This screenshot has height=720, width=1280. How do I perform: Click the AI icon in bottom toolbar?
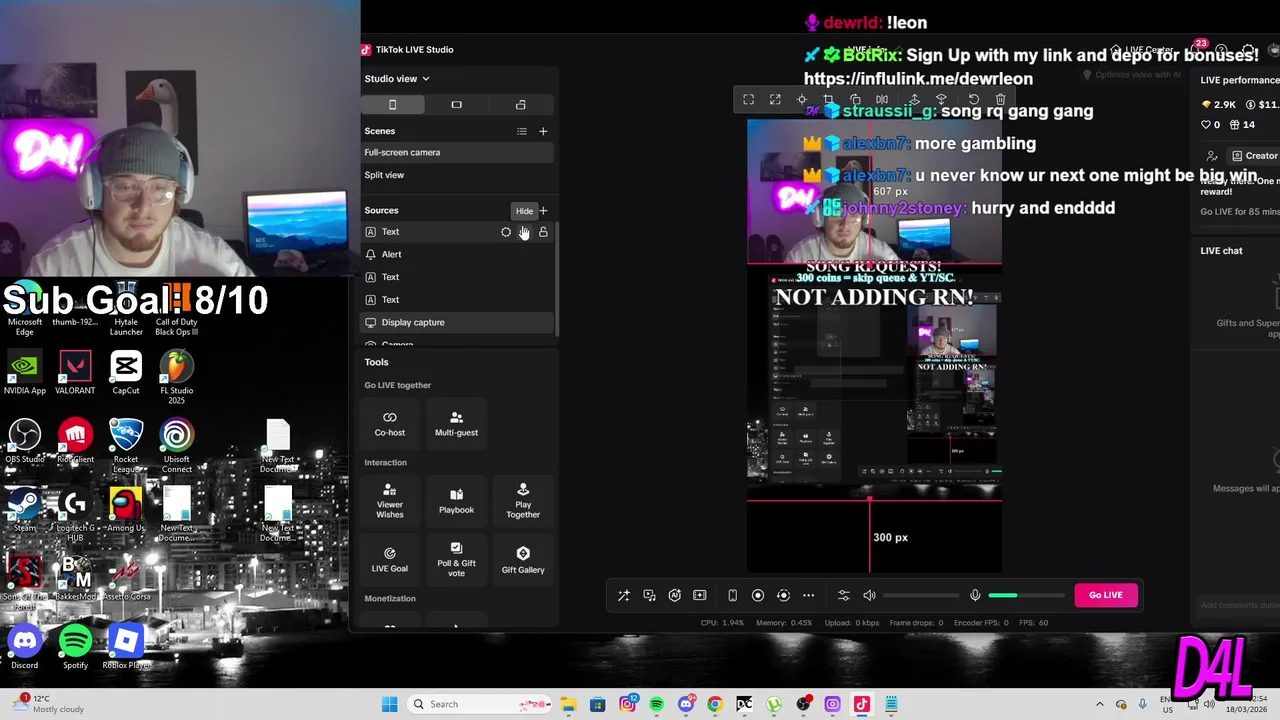pyautogui.click(x=674, y=596)
